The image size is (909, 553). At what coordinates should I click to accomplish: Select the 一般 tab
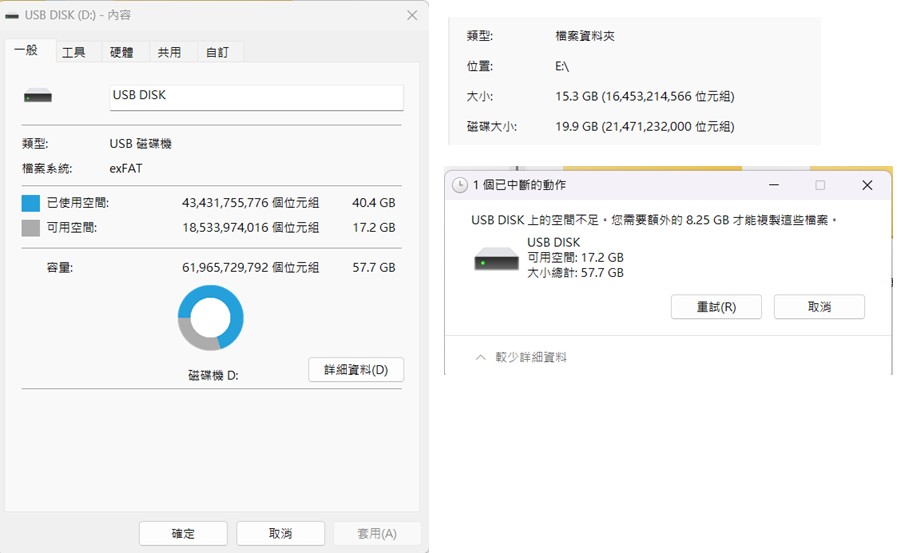(27, 50)
